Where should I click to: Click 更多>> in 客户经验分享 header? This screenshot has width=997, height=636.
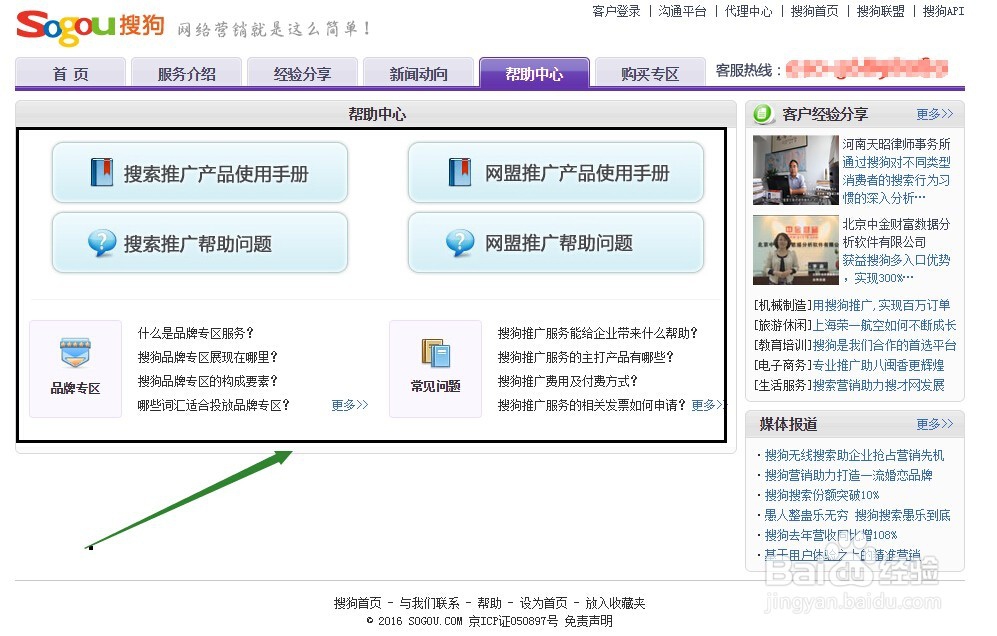935,114
